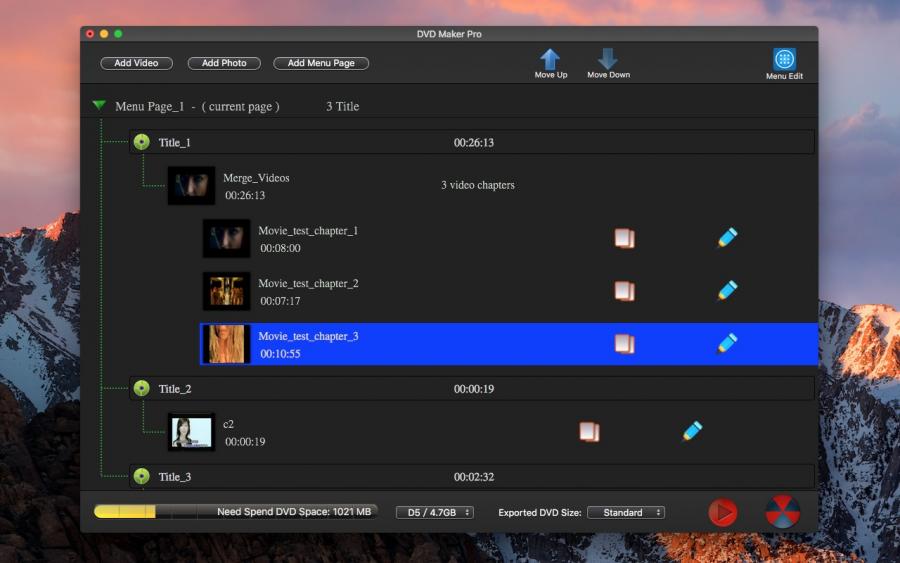This screenshot has width=900, height=563.
Task: Click the pencil edit icon for Movie_test_chapter_1
Action: point(727,237)
